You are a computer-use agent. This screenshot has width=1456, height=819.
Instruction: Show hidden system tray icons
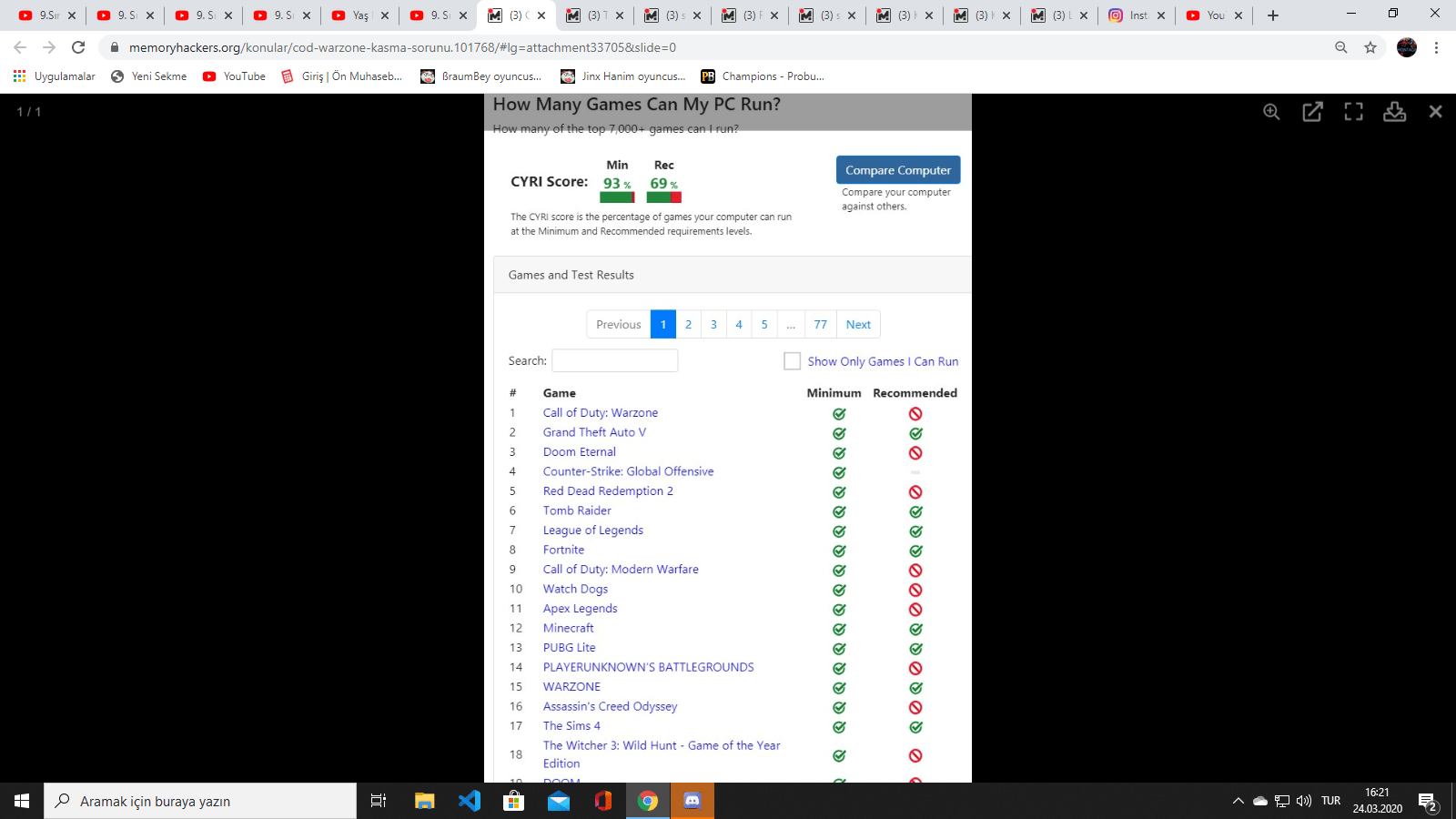coord(1239,801)
